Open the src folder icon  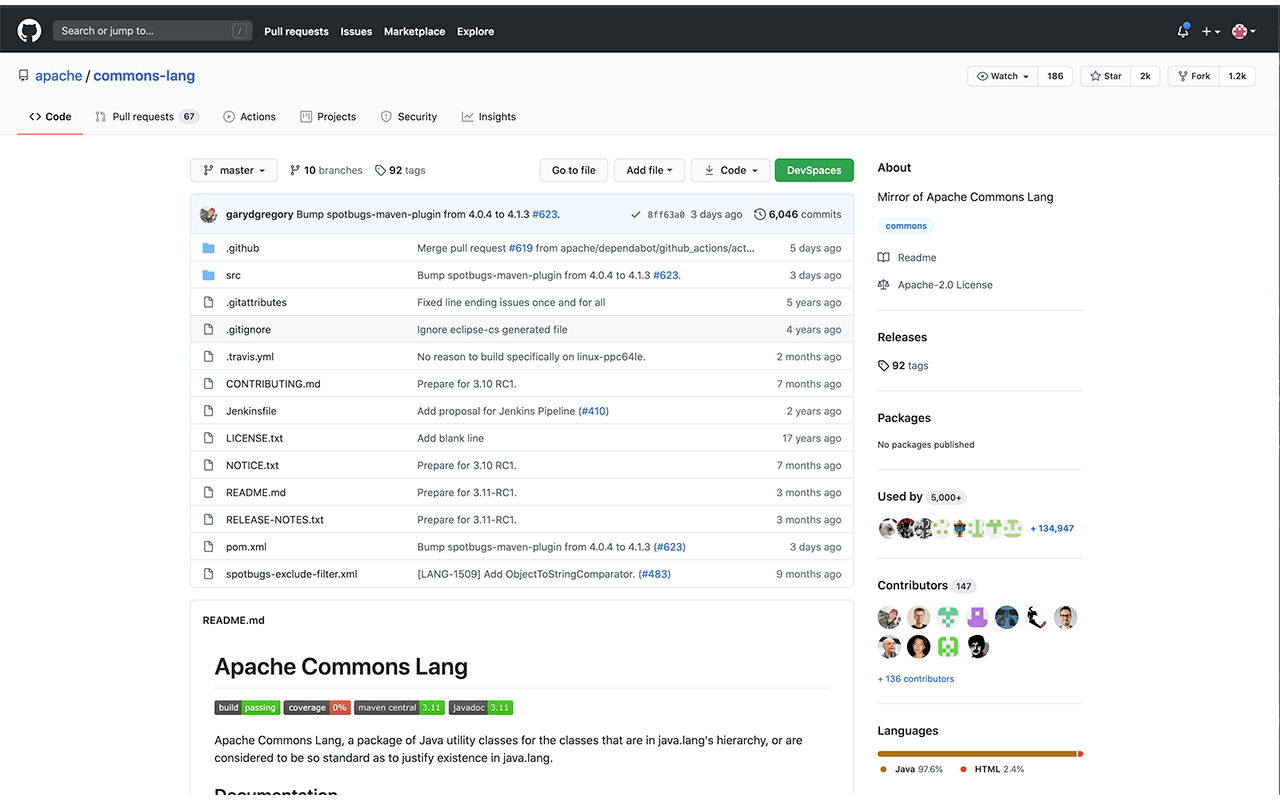coord(211,275)
